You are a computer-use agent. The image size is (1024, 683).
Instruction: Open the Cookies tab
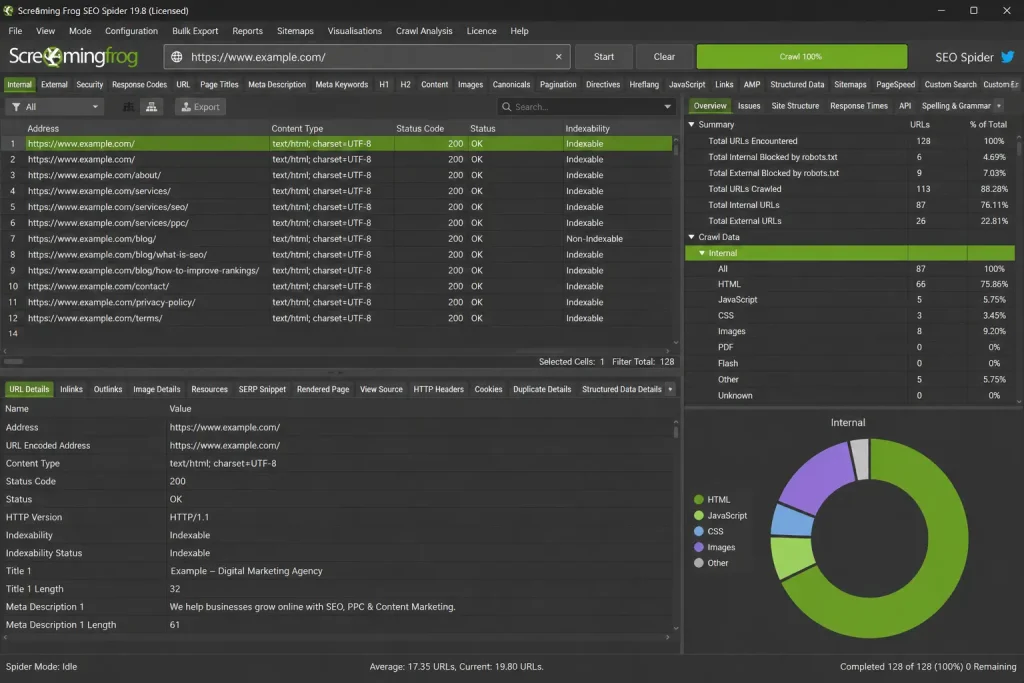pyautogui.click(x=488, y=389)
